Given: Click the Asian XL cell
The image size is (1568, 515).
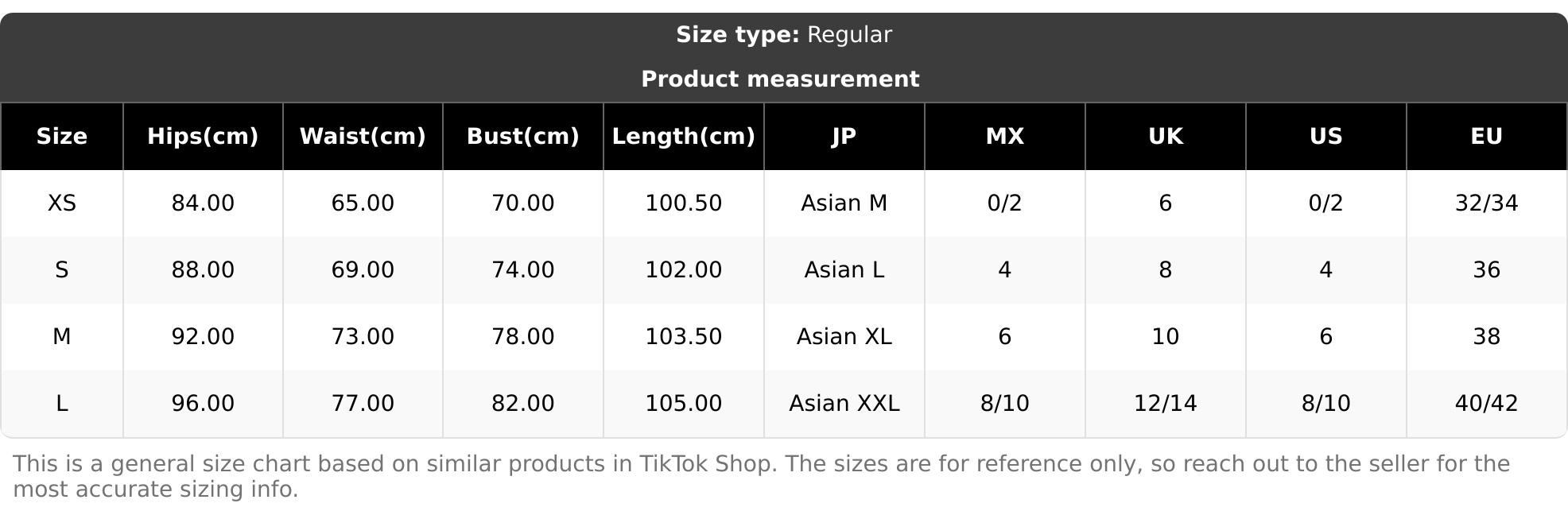Looking at the screenshot, I should point(844,337).
